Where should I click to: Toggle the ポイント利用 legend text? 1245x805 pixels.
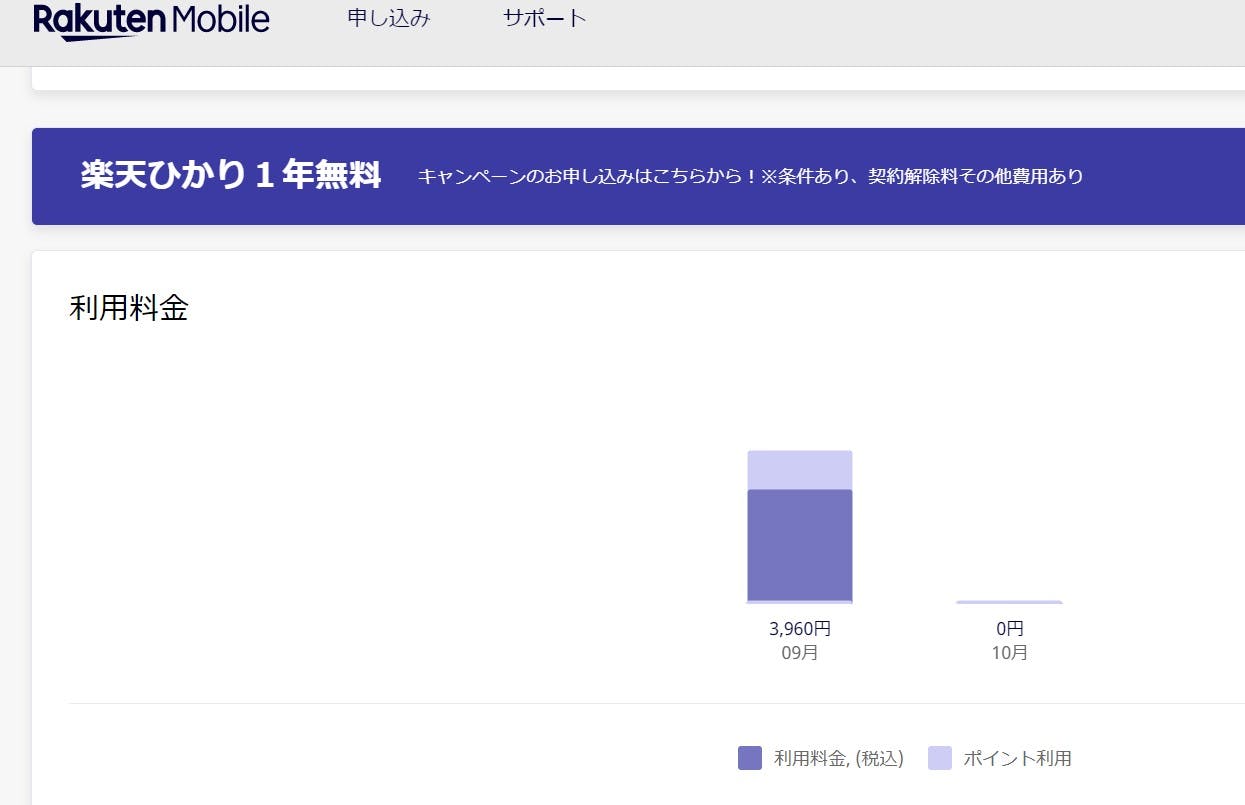coord(1017,759)
